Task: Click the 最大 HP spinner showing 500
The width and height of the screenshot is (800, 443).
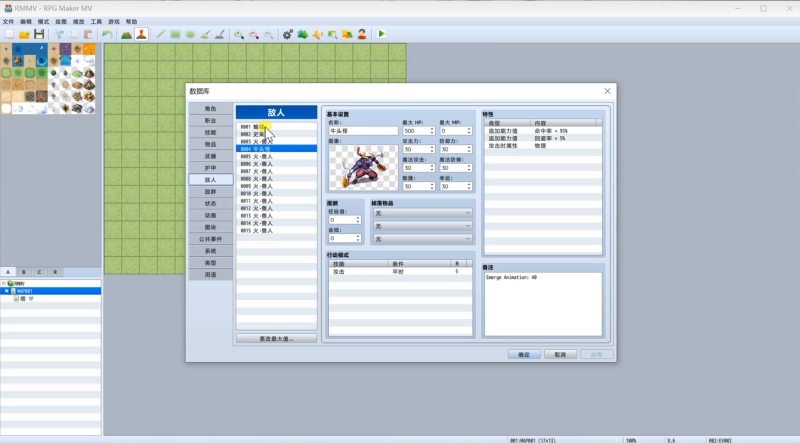Action: tap(418, 131)
